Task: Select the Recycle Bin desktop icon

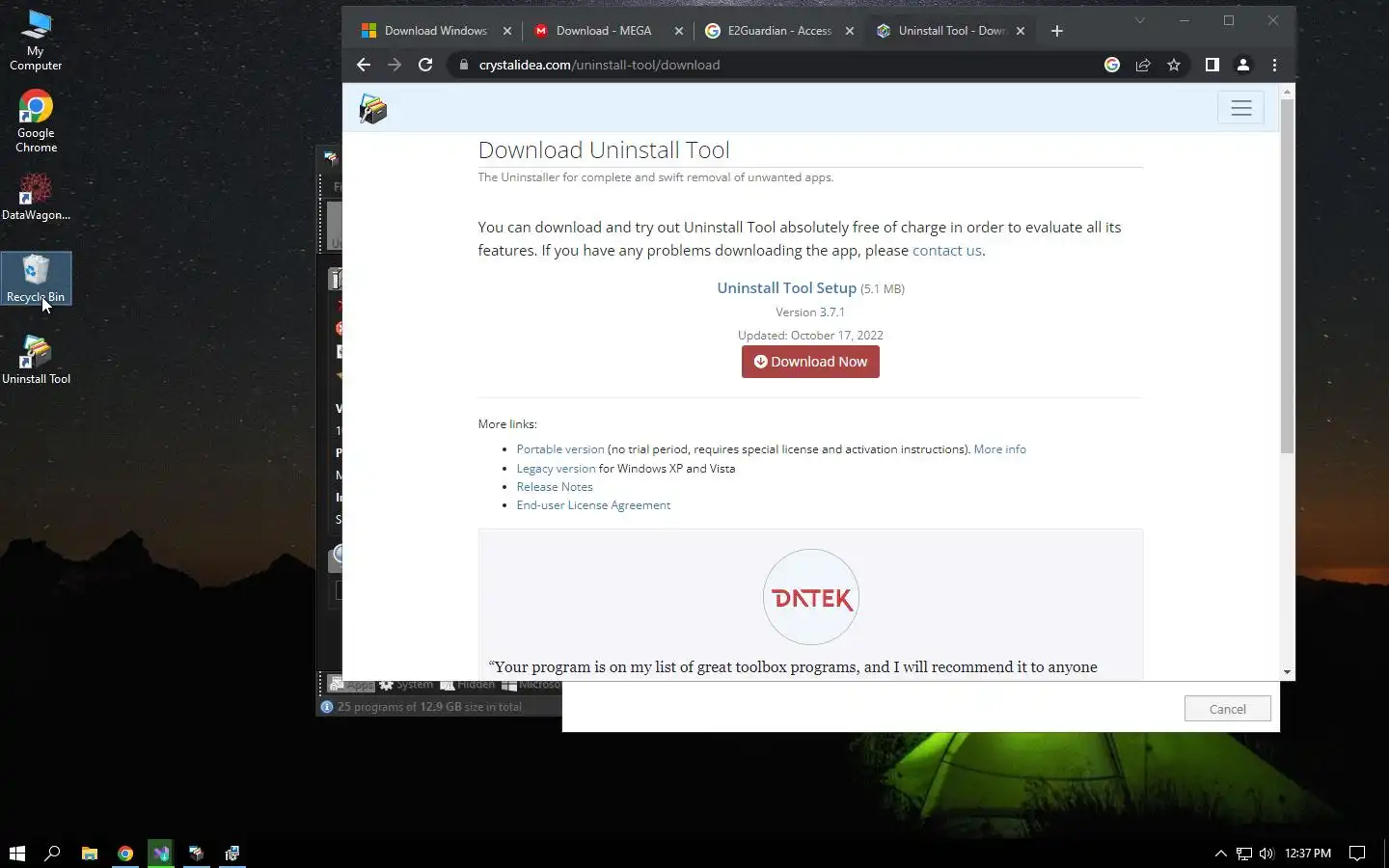Action: pos(36,279)
